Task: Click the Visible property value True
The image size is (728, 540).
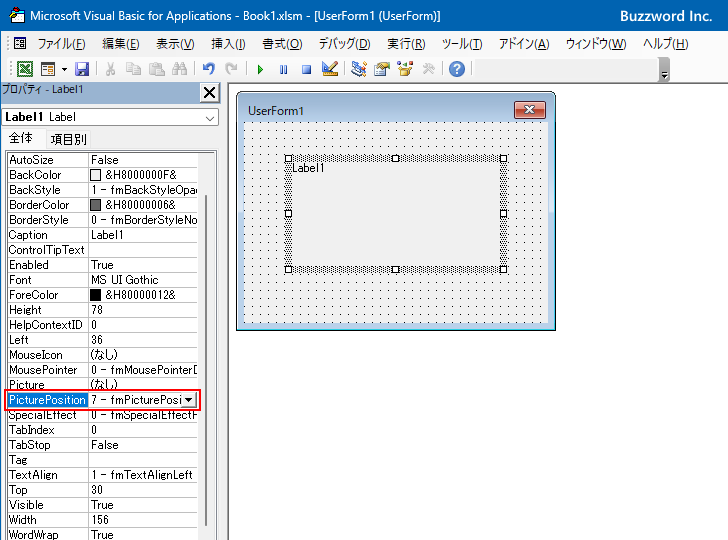Action: pos(143,505)
